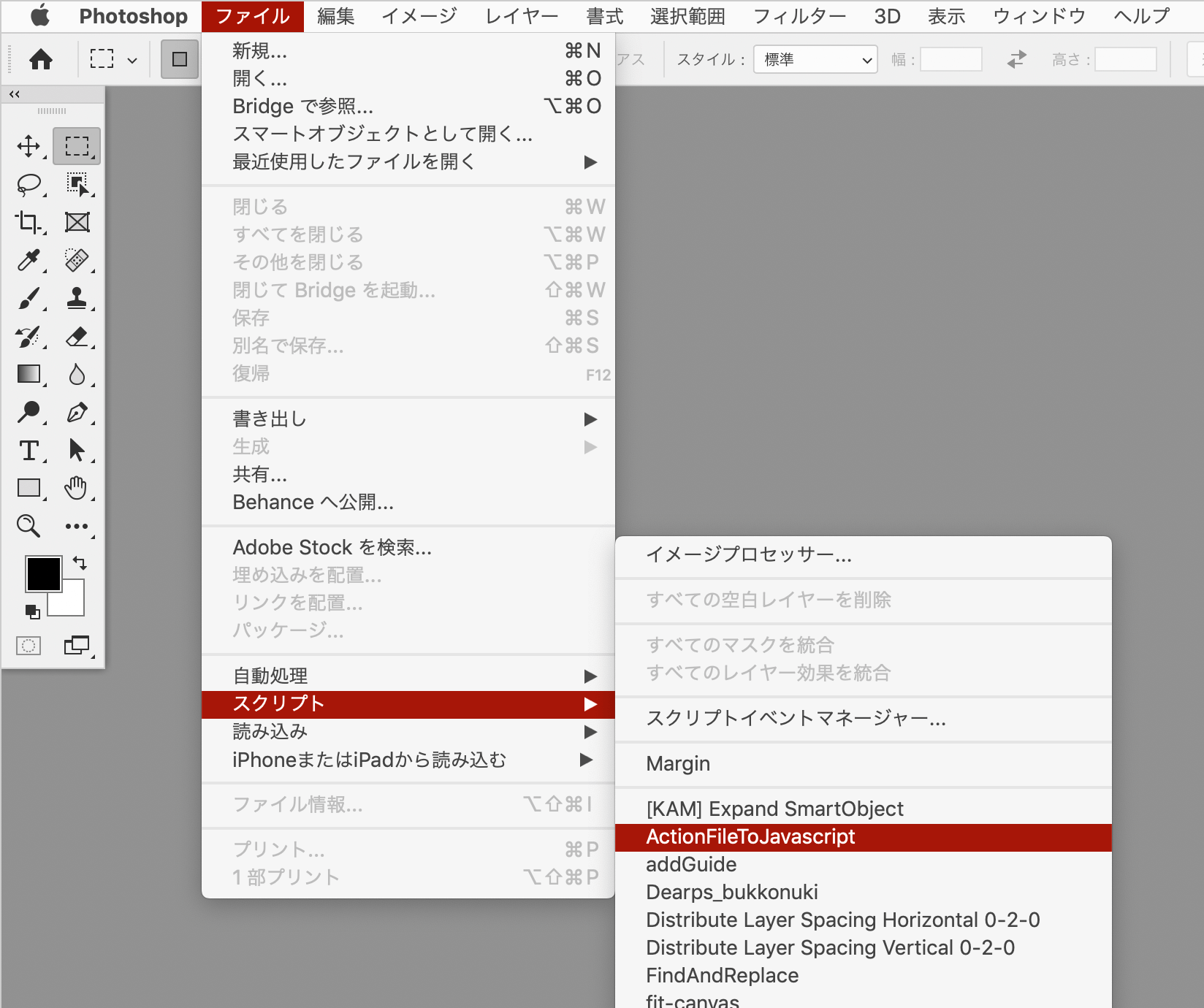Reset default foreground and background colors
Image resolution: width=1204 pixels, height=1008 pixels.
[x=32, y=611]
